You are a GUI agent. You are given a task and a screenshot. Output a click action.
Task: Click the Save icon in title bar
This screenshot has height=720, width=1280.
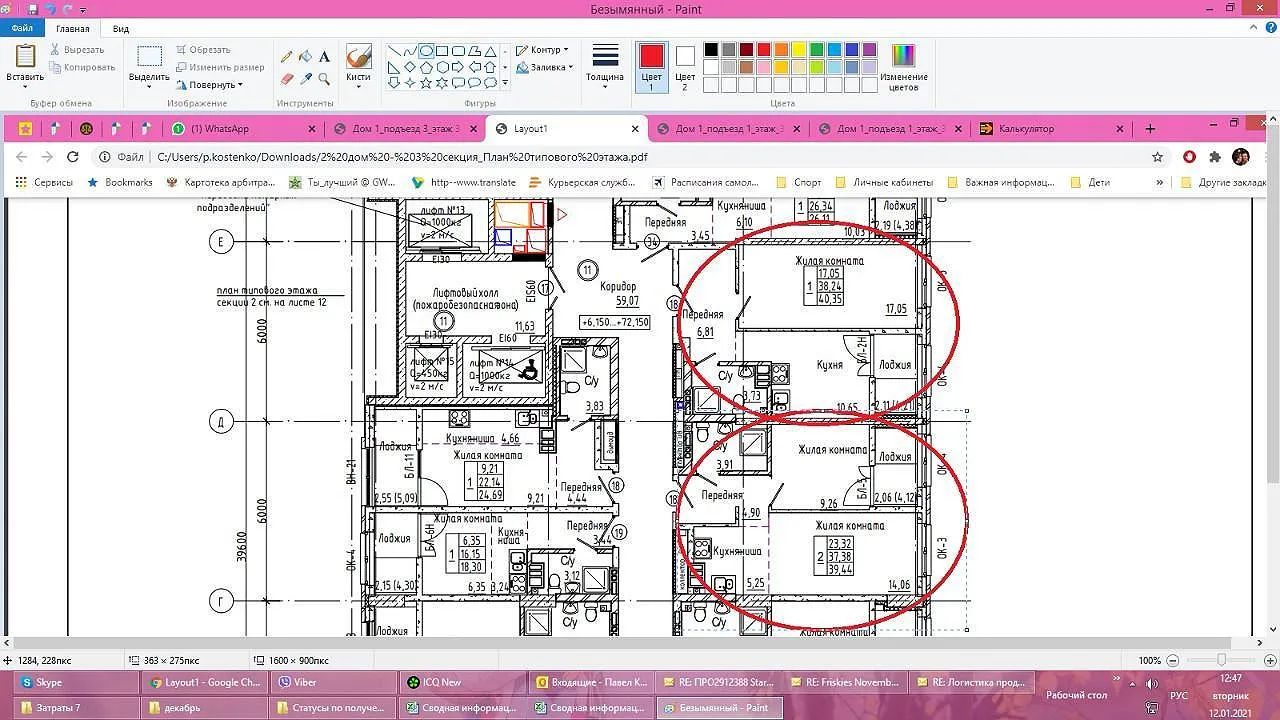[32, 9]
